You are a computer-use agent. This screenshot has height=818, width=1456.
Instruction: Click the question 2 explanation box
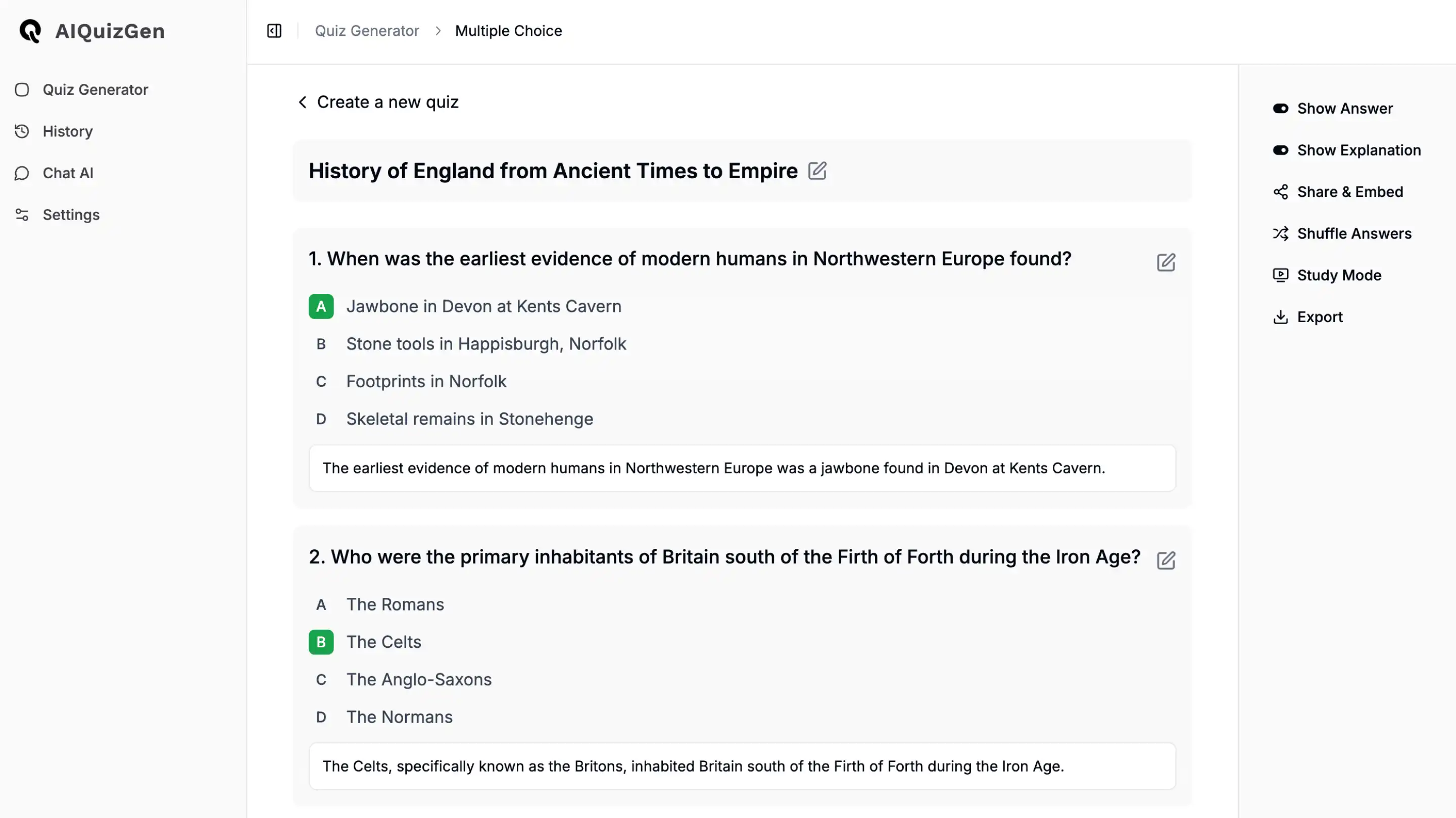pos(742,766)
